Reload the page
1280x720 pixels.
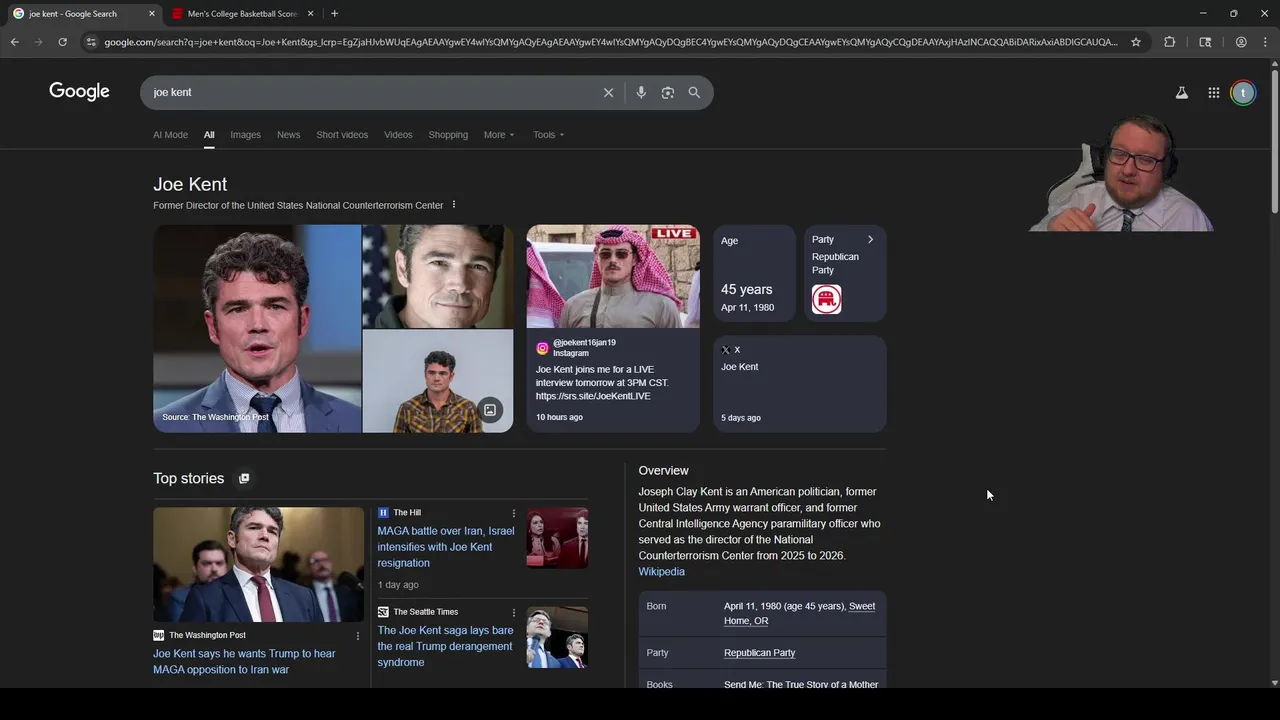[x=62, y=42]
